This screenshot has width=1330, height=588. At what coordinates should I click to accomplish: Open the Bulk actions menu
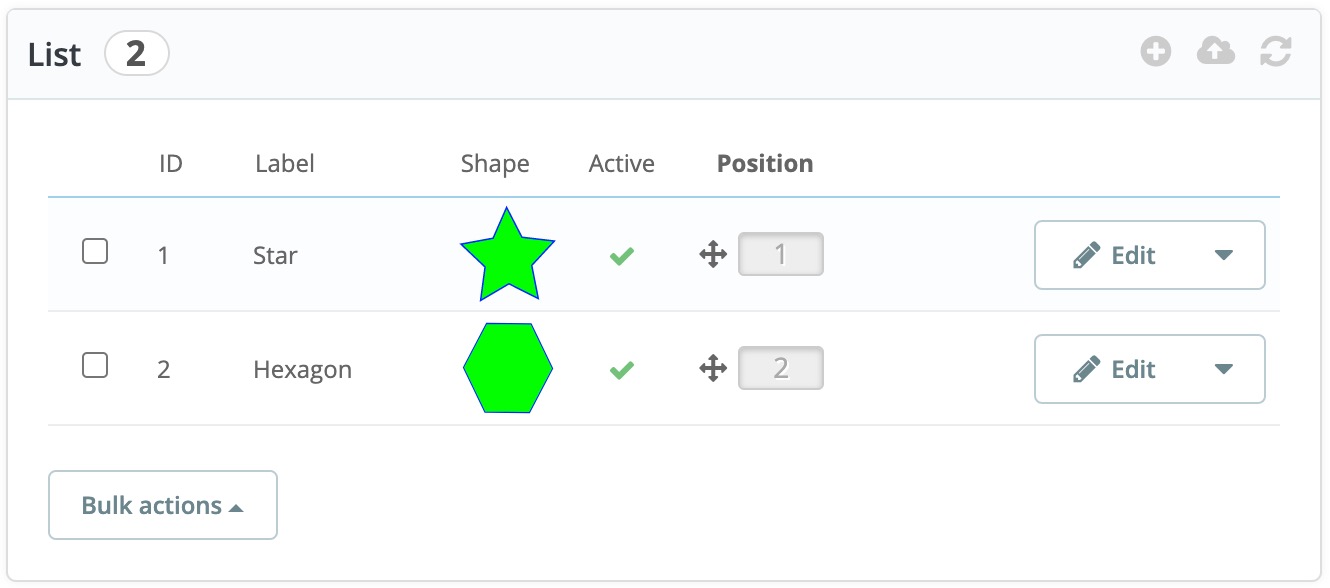point(163,505)
